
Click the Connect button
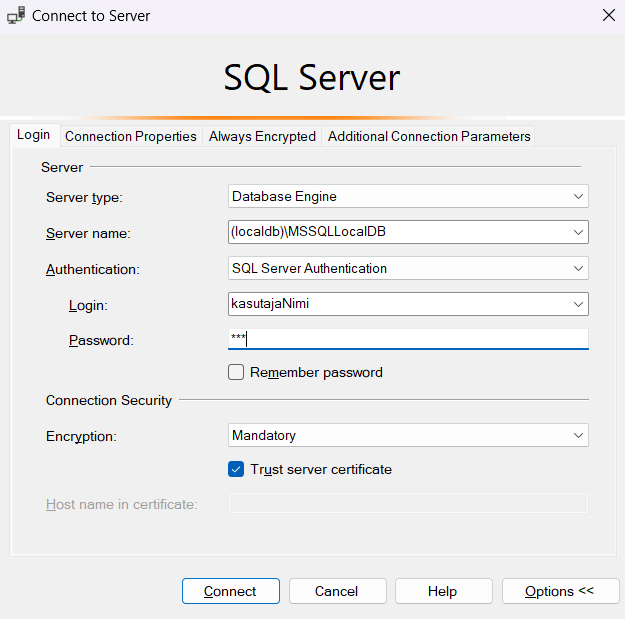(231, 591)
